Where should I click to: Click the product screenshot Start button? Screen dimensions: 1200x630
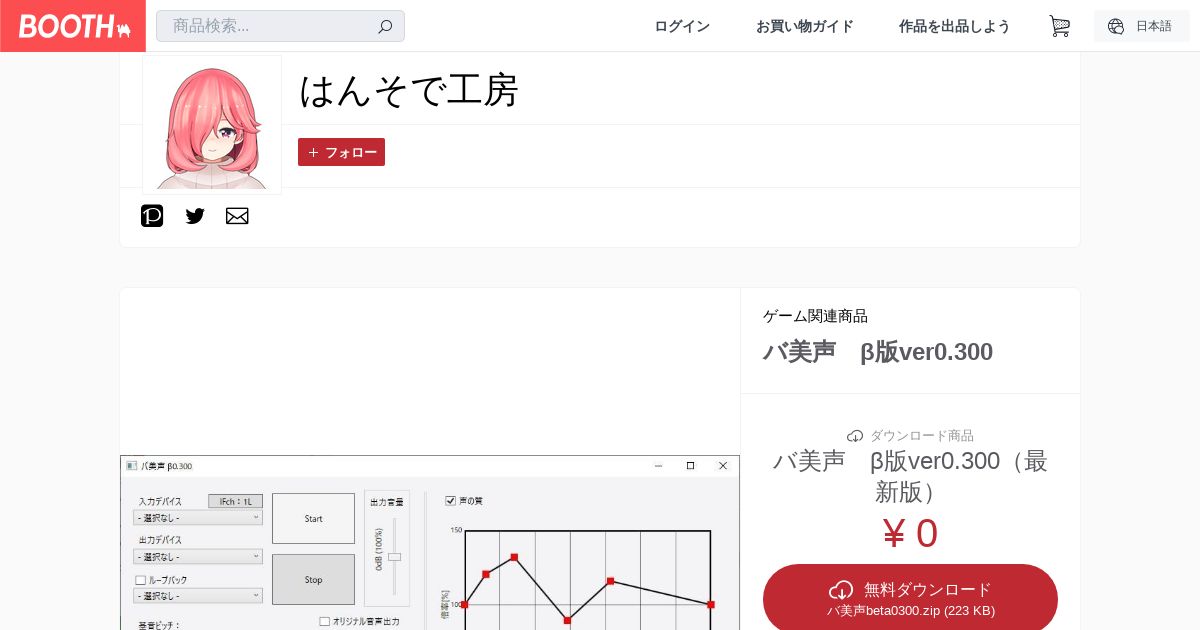click(313, 519)
